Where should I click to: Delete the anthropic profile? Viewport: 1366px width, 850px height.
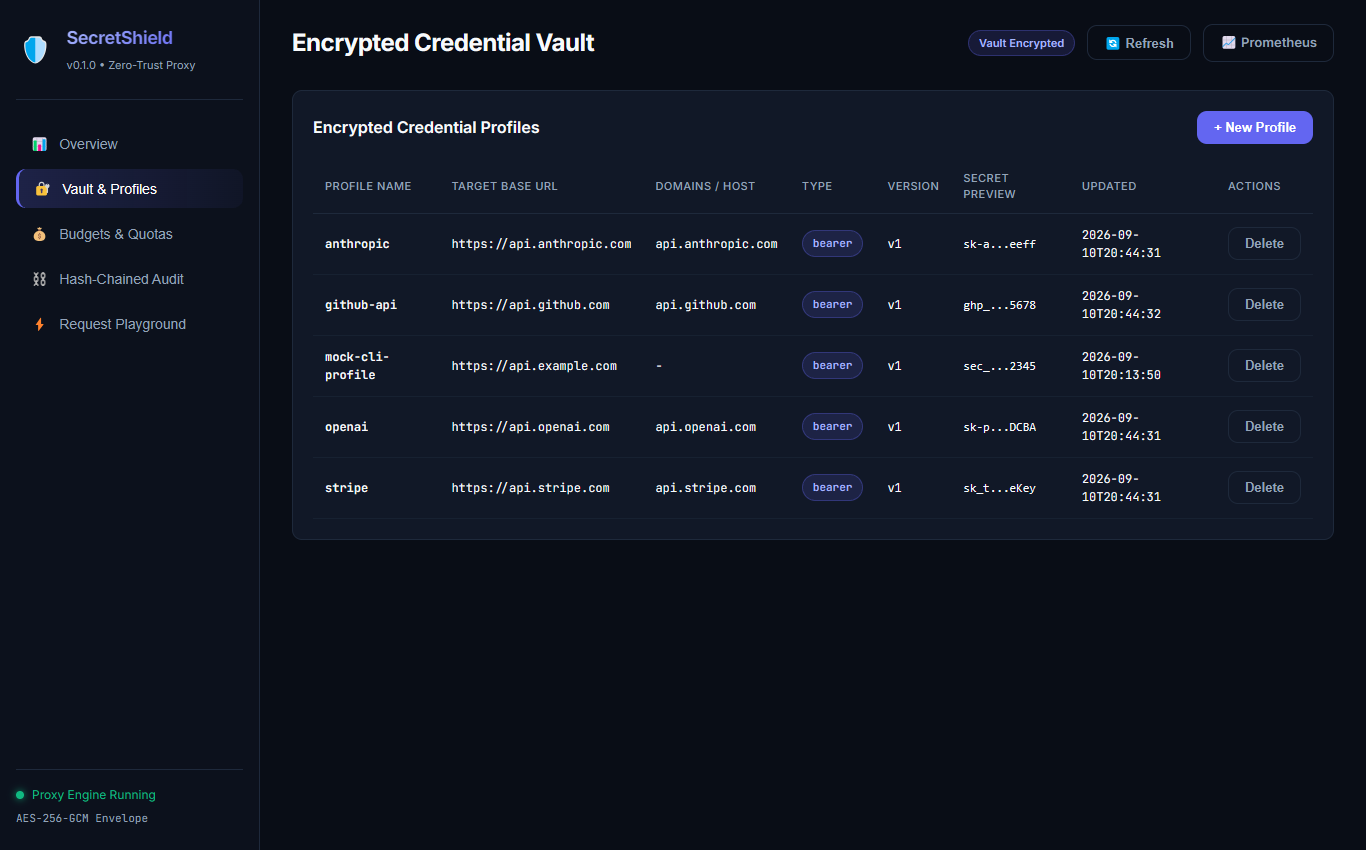[x=1264, y=244]
